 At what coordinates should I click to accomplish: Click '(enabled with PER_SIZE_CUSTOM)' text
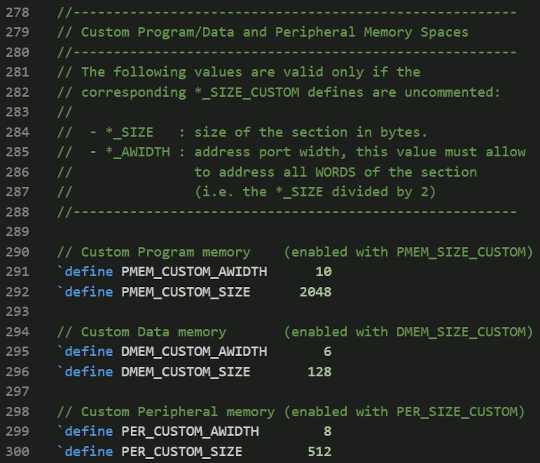coord(404,412)
